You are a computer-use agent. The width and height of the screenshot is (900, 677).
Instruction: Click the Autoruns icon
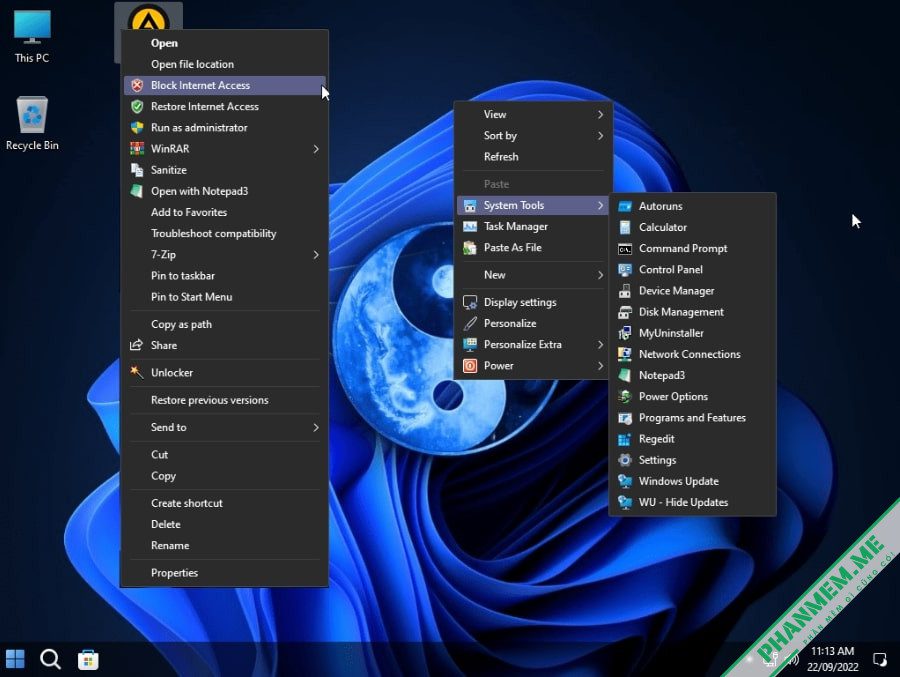pos(625,206)
